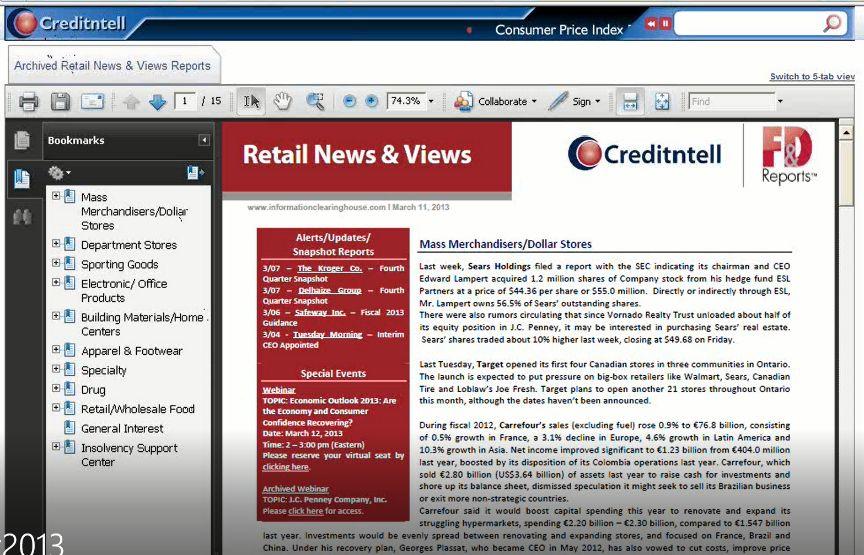Open the Apparel & Footwear bookmark label
Image resolution: width=864 pixels, height=555 pixels.
click(x=132, y=351)
